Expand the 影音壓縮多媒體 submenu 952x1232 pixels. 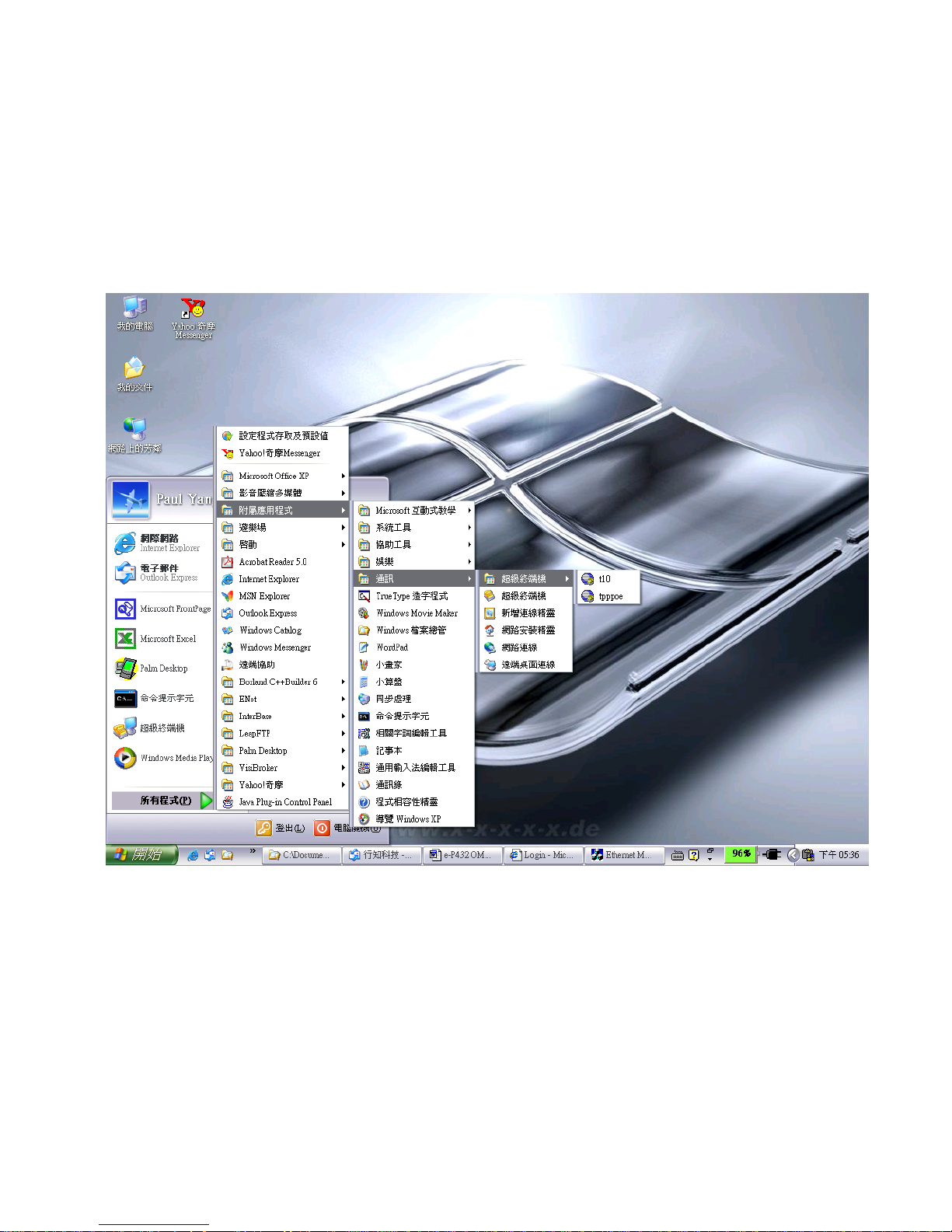click(283, 493)
